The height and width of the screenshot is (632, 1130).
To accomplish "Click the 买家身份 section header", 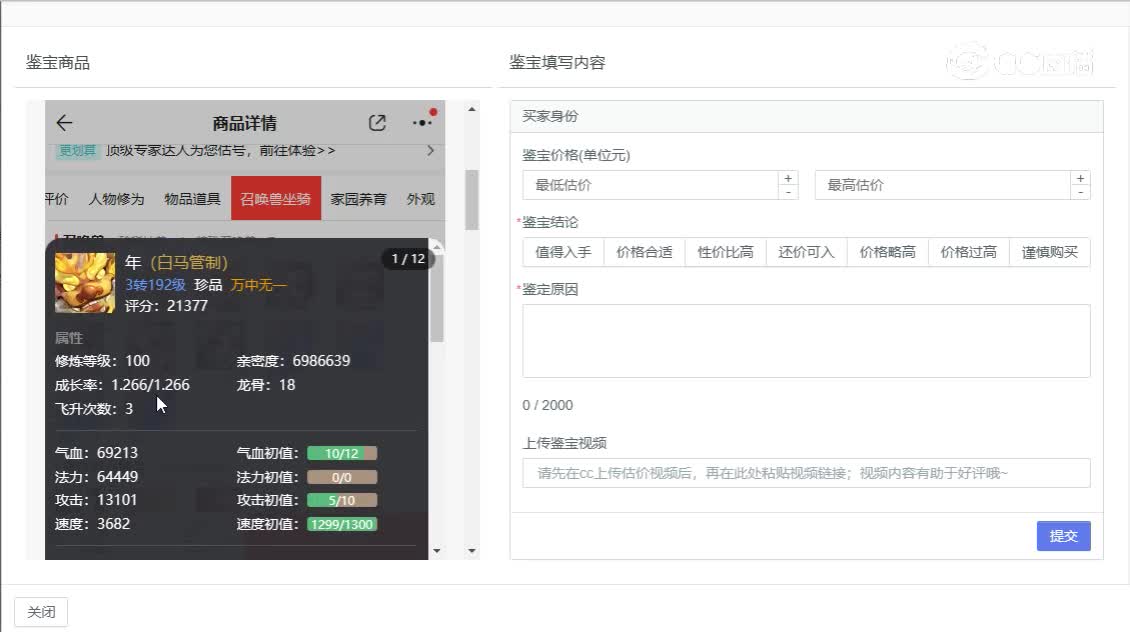I will tap(806, 116).
